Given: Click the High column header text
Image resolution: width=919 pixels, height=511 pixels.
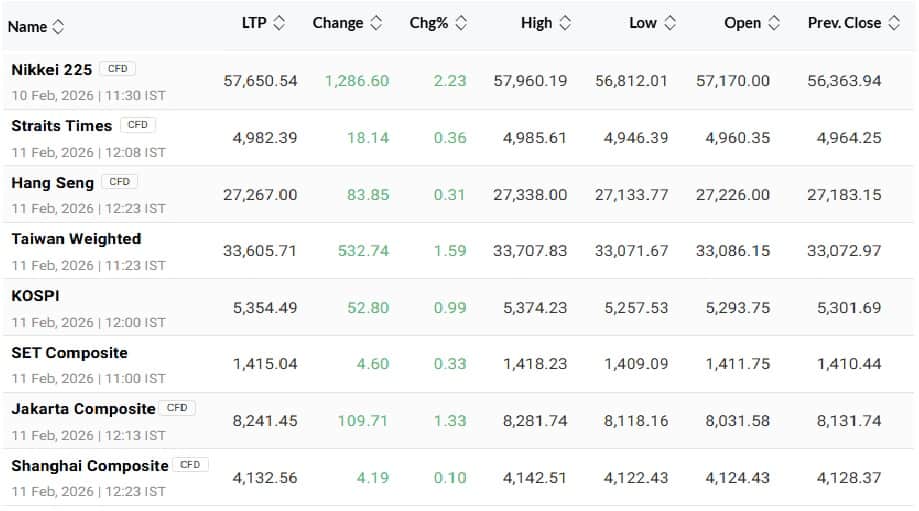Looking at the screenshot, I should 536,23.
